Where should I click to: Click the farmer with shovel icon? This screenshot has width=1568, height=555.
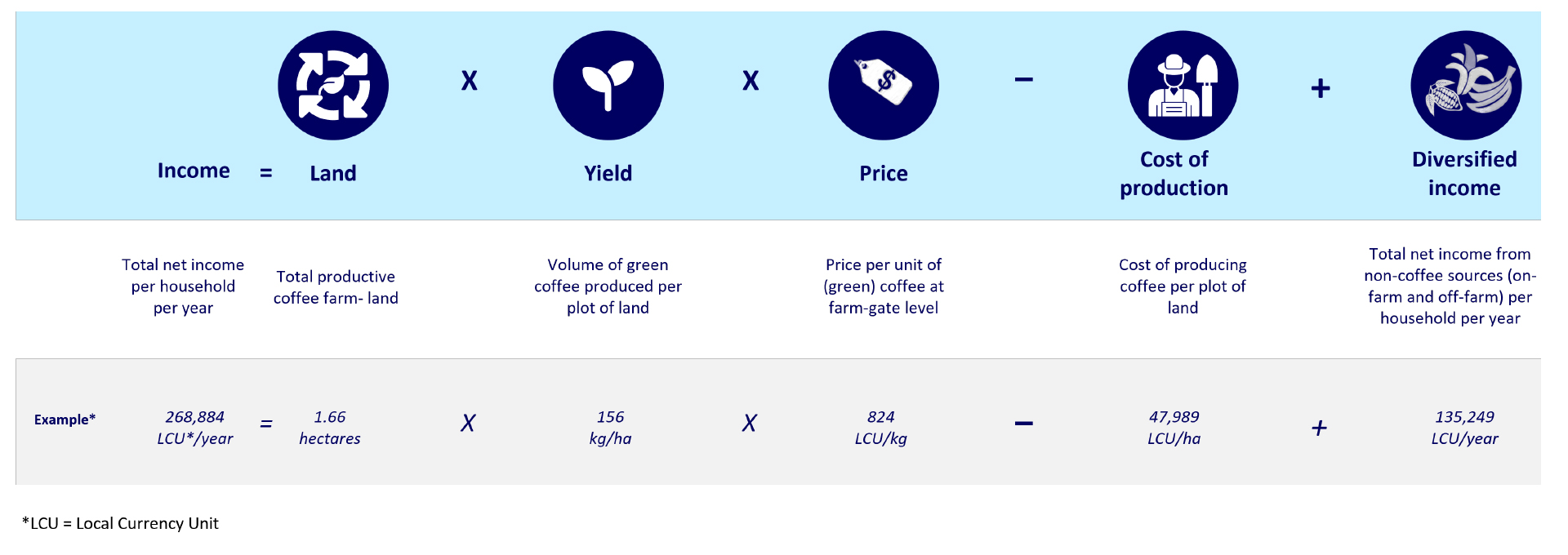coord(1182,86)
